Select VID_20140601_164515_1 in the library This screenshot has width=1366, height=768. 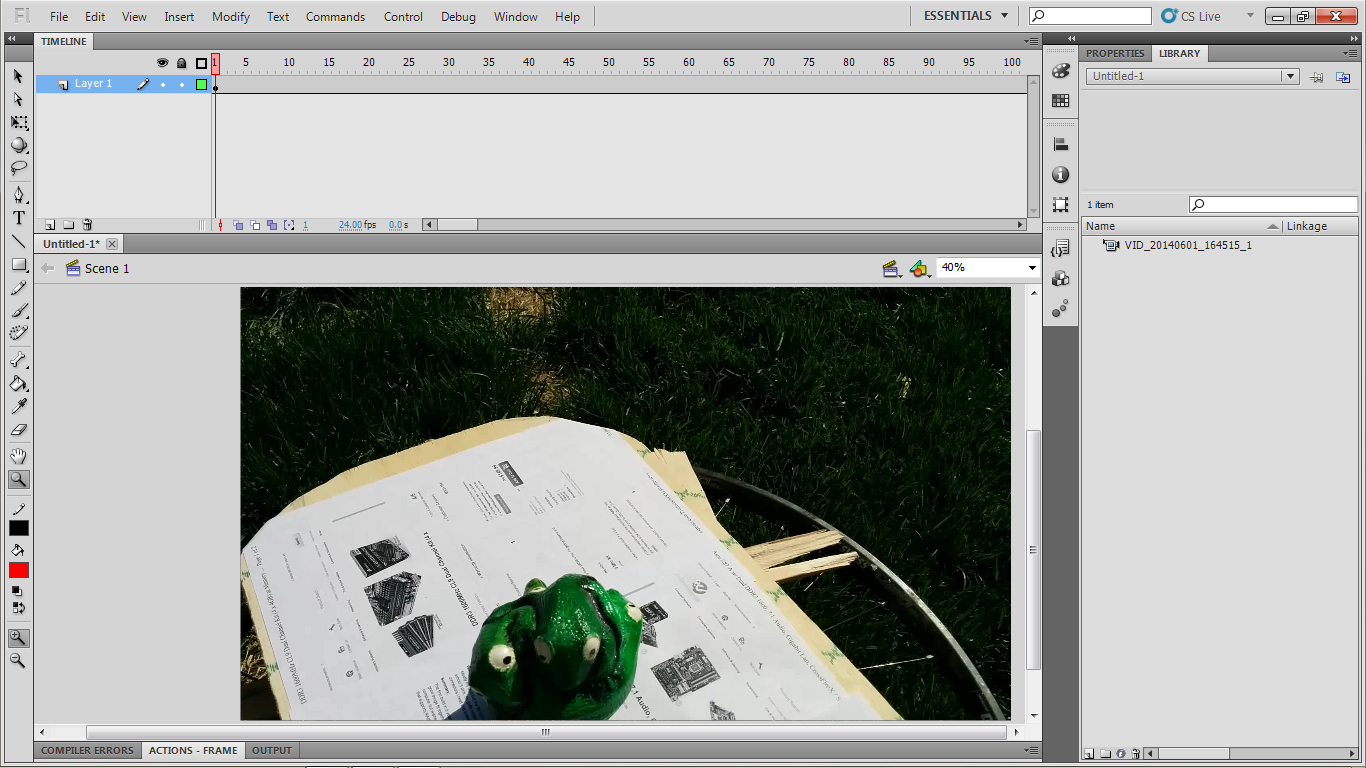(x=1188, y=245)
